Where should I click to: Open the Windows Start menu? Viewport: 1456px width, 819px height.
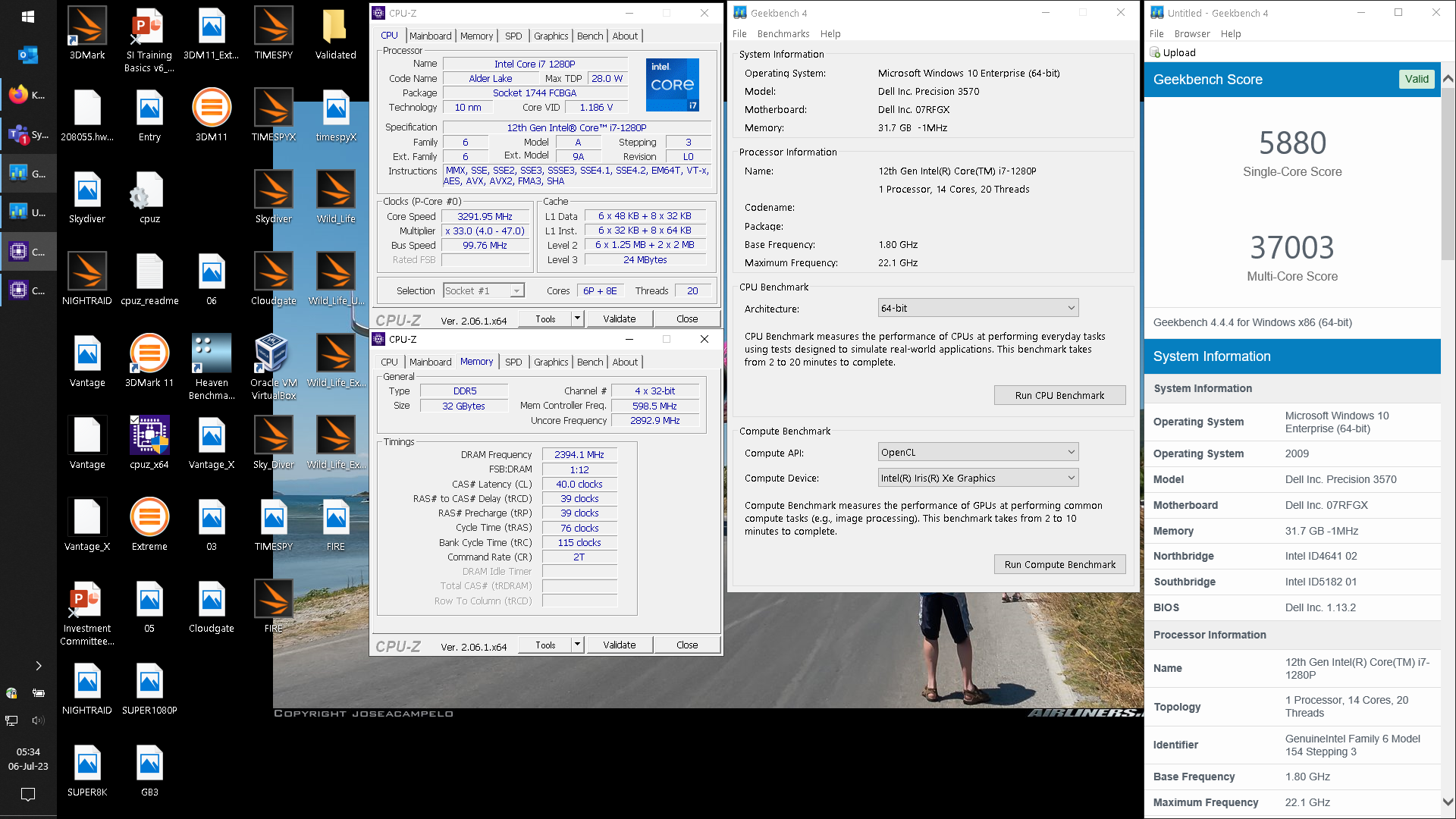[28, 16]
